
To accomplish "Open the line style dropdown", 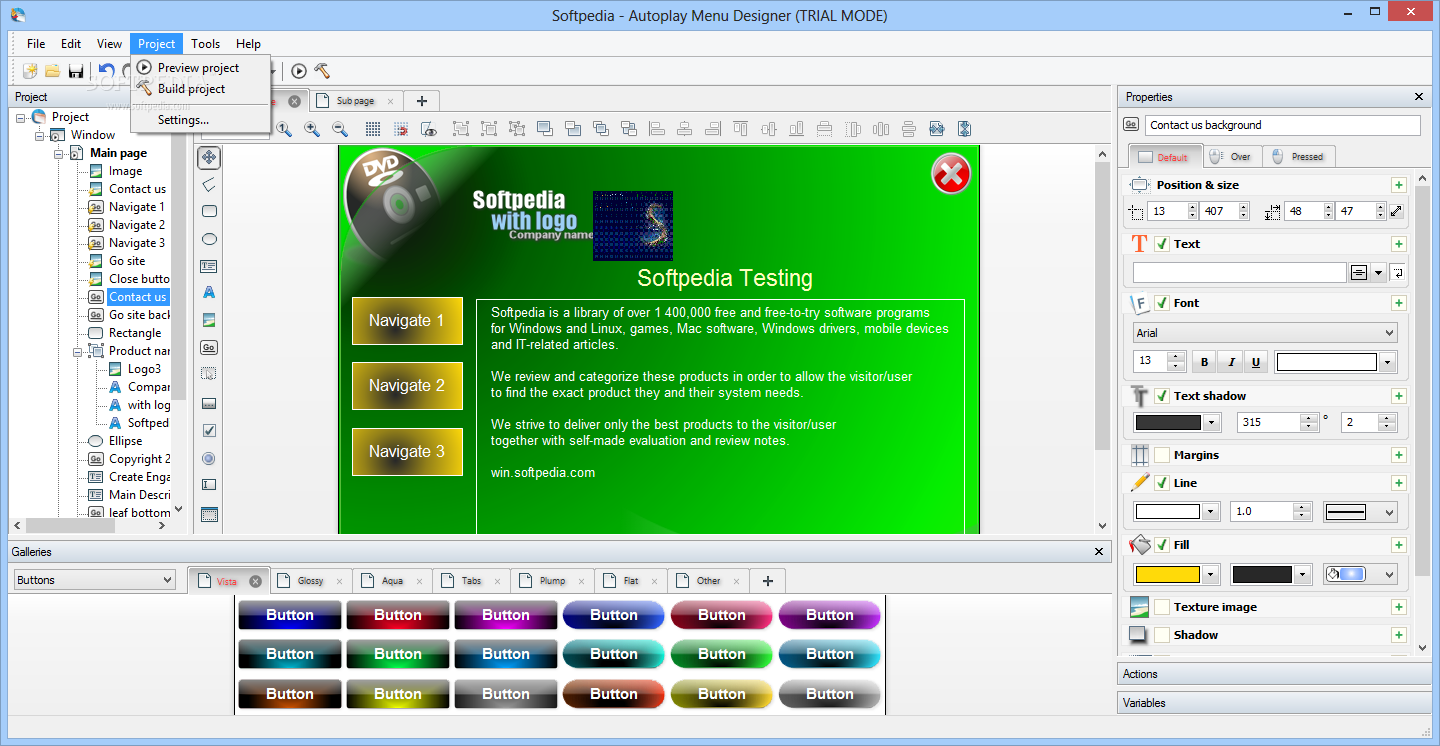I will coord(1360,512).
